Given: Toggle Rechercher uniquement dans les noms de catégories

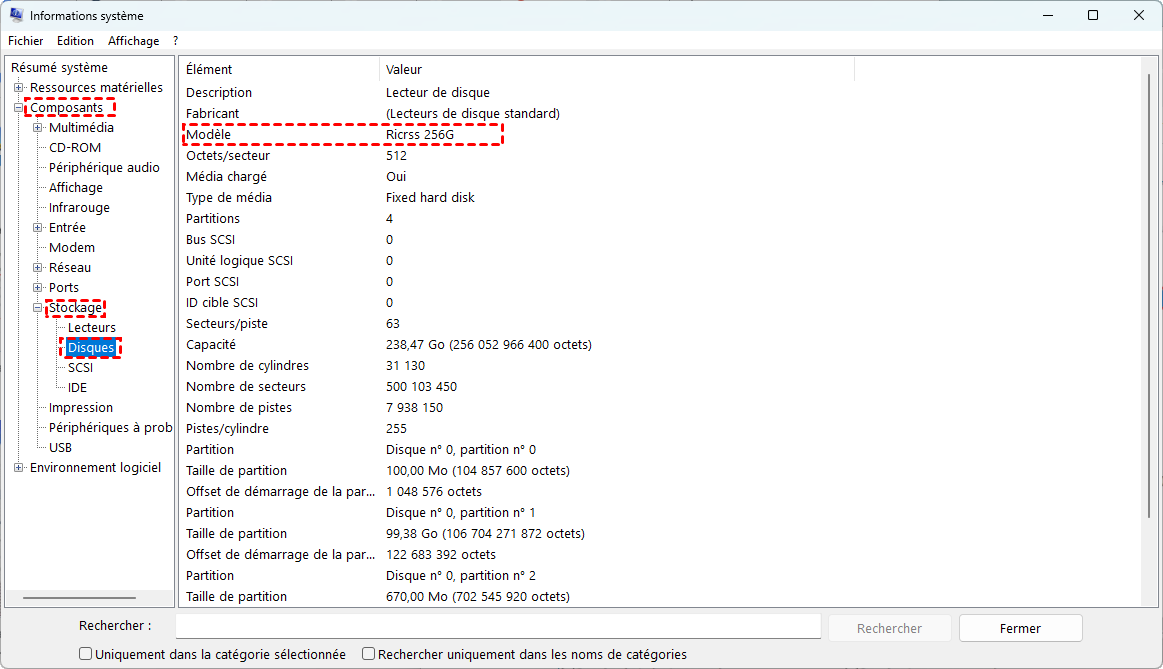Looking at the screenshot, I should [x=368, y=653].
